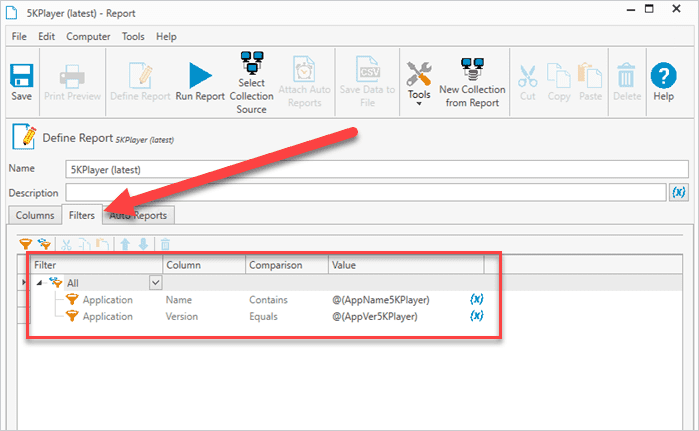699x431 pixels.
Task: Click the document icon in title bar
Action: (x=12, y=12)
